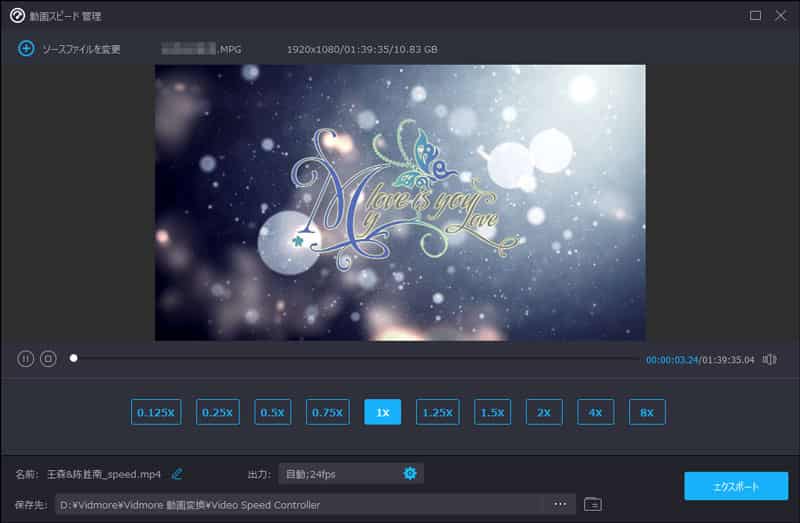Browse save path with three-dot button
800x523 pixels.
560,504
